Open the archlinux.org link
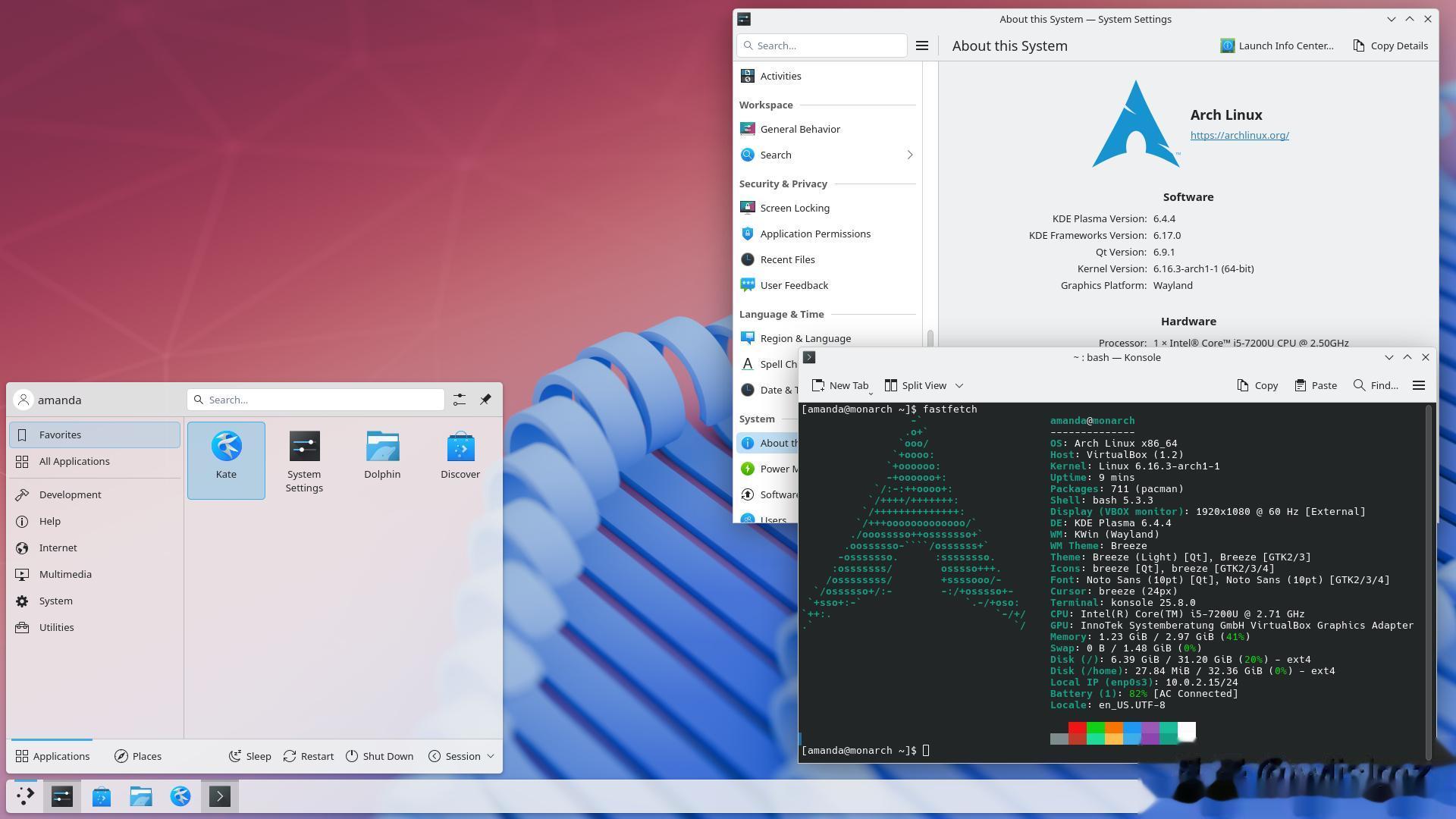This screenshot has width=1456, height=819. (1239, 135)
